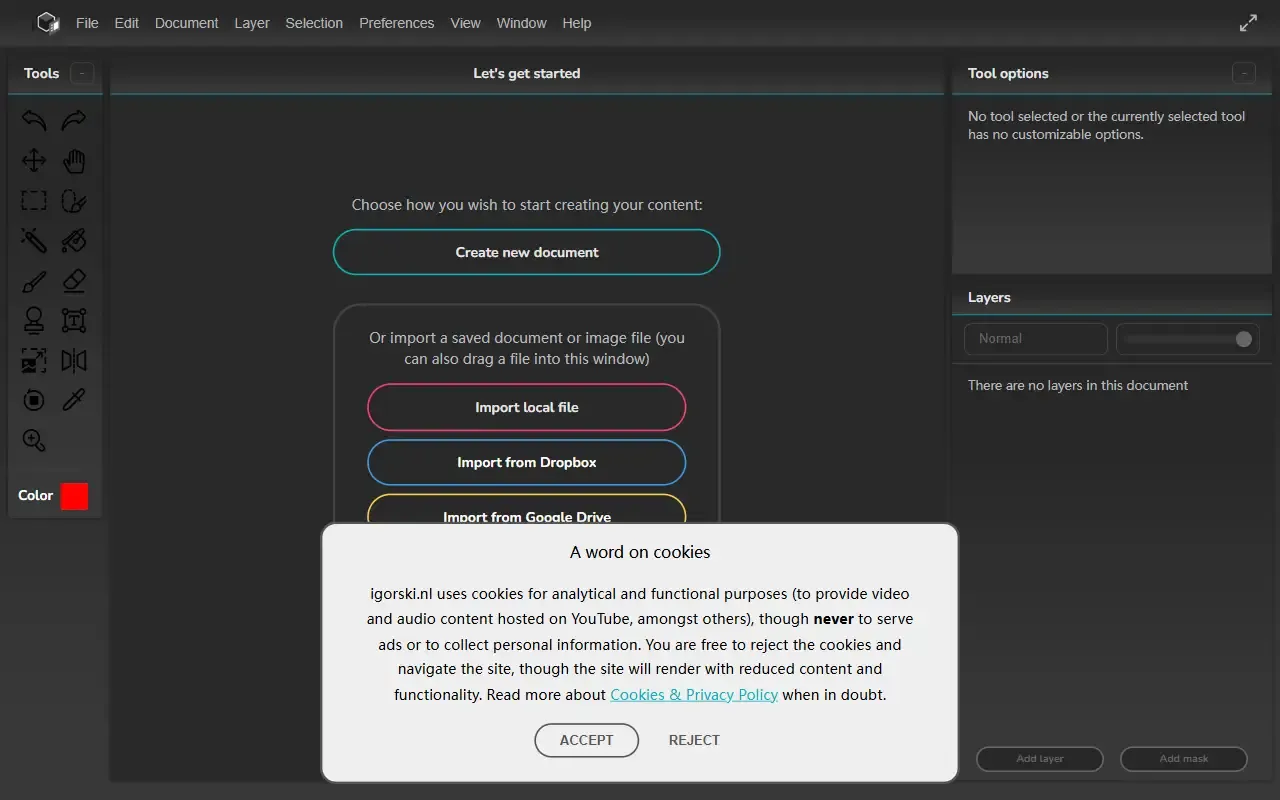Click the Undo arrow icon
This screenshot has height=800, width=1280.
pos(34,121)
